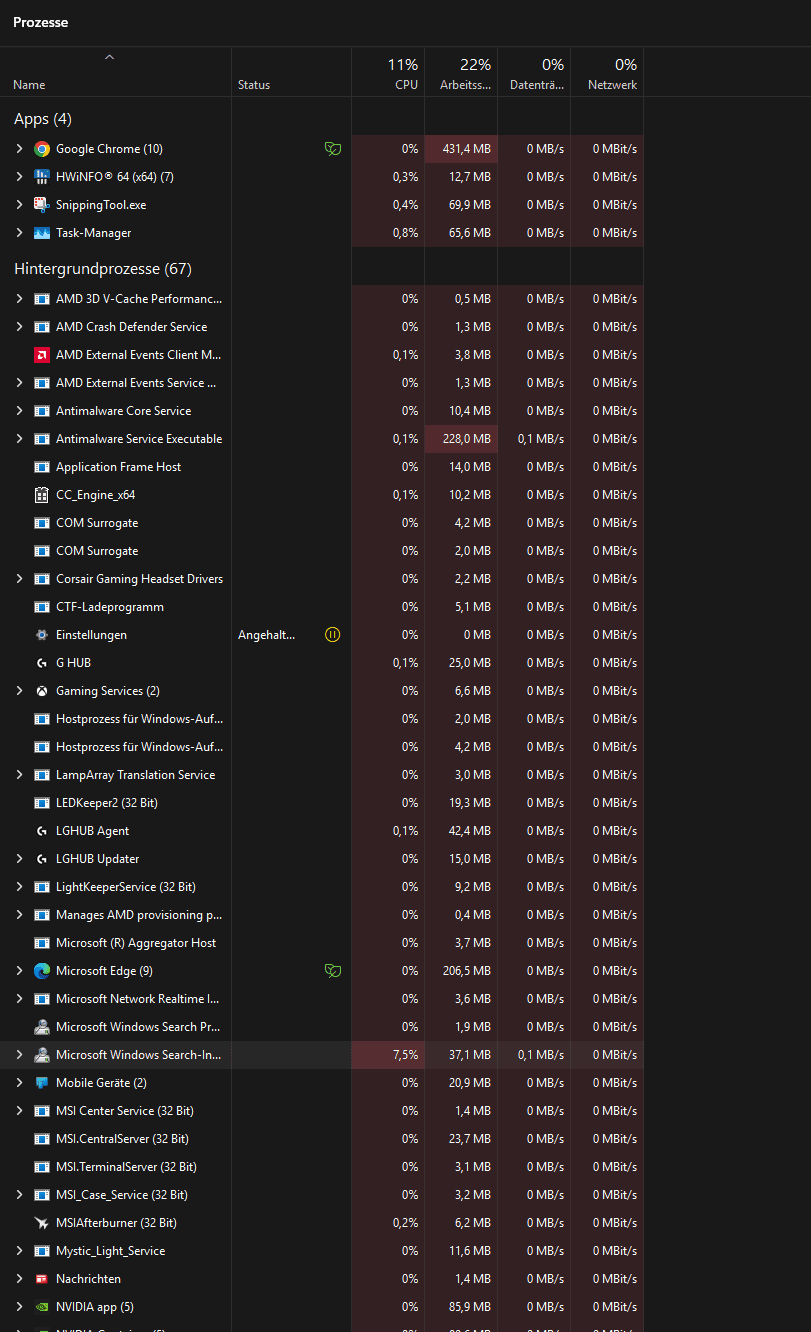Image resolution: width=811 pixels, height=1332 pixels.
Task: Click the 228,0 MB memory value
Action: pyautogui.click(x=466, y=439)
